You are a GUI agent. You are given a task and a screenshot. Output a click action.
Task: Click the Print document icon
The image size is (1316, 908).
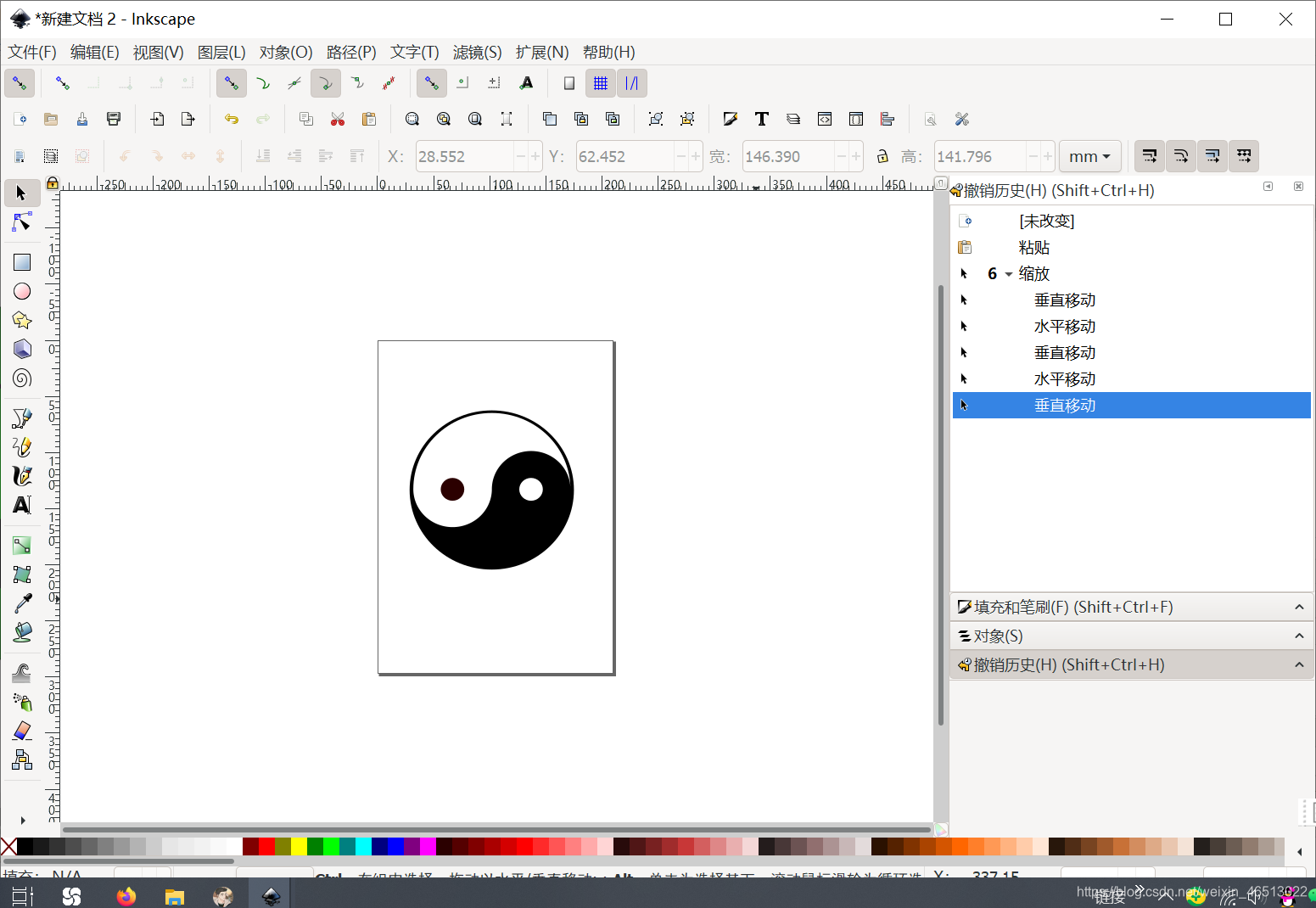[x=114, y=119]
